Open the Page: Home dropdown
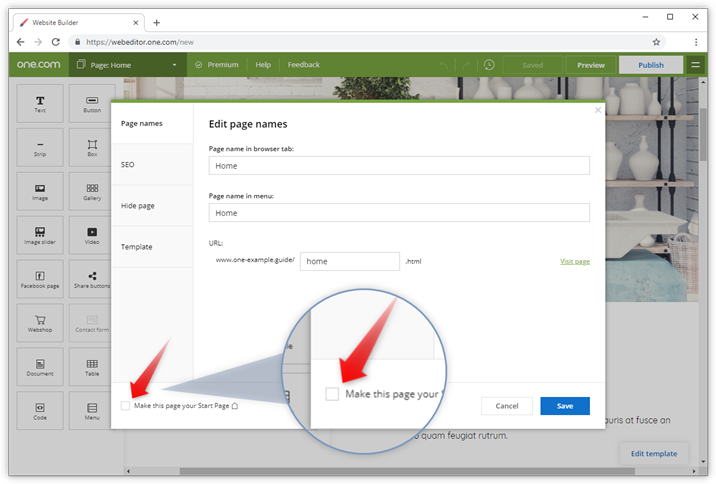Image resolution: width=716 pixels, height=484 pixels. 124,65
